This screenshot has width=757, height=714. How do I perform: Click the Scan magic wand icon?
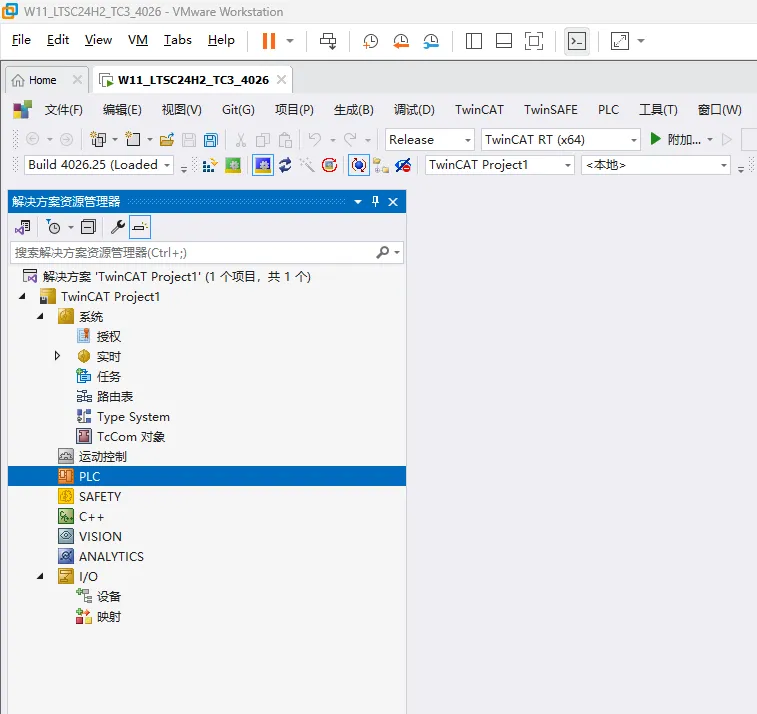(307, 166)
